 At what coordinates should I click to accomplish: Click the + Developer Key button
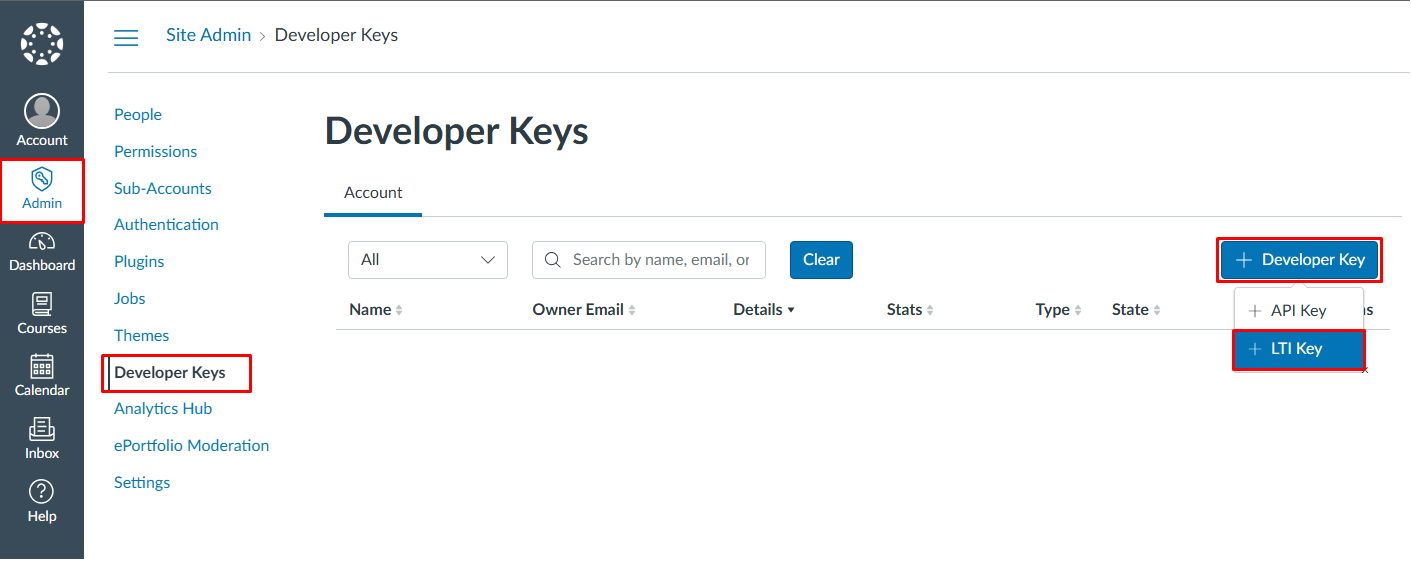(1300, 260)
